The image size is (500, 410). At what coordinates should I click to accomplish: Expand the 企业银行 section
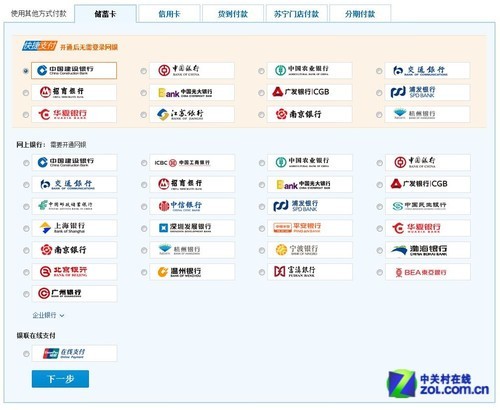48,315
